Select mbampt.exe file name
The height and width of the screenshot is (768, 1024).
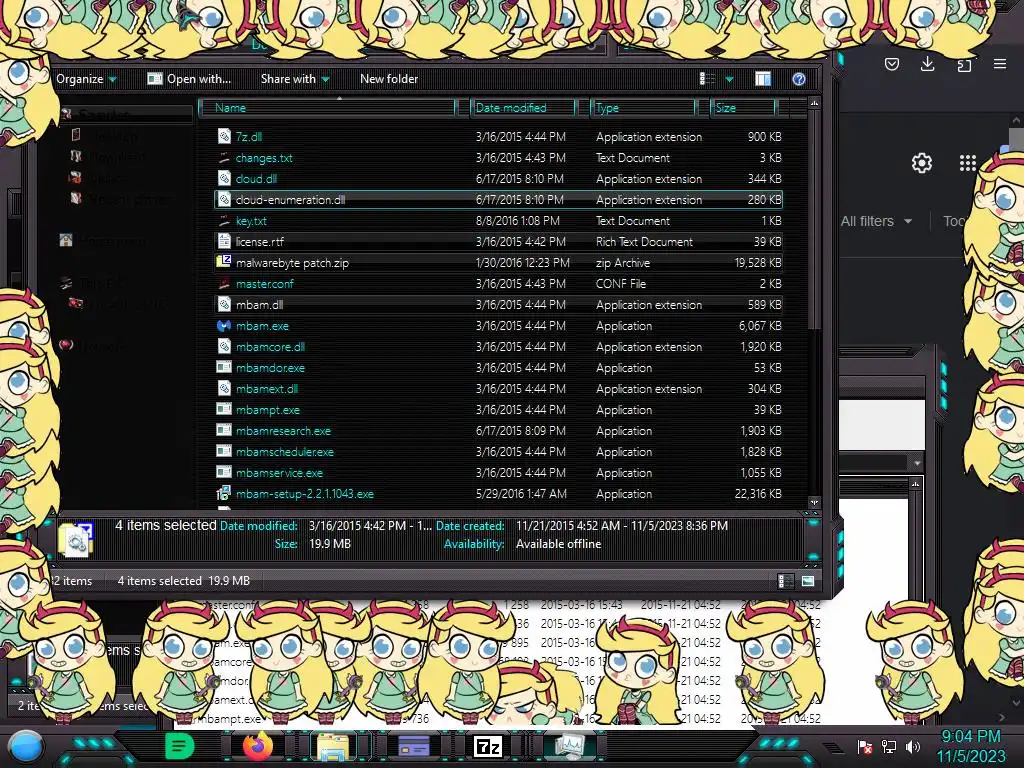(268, 410)
